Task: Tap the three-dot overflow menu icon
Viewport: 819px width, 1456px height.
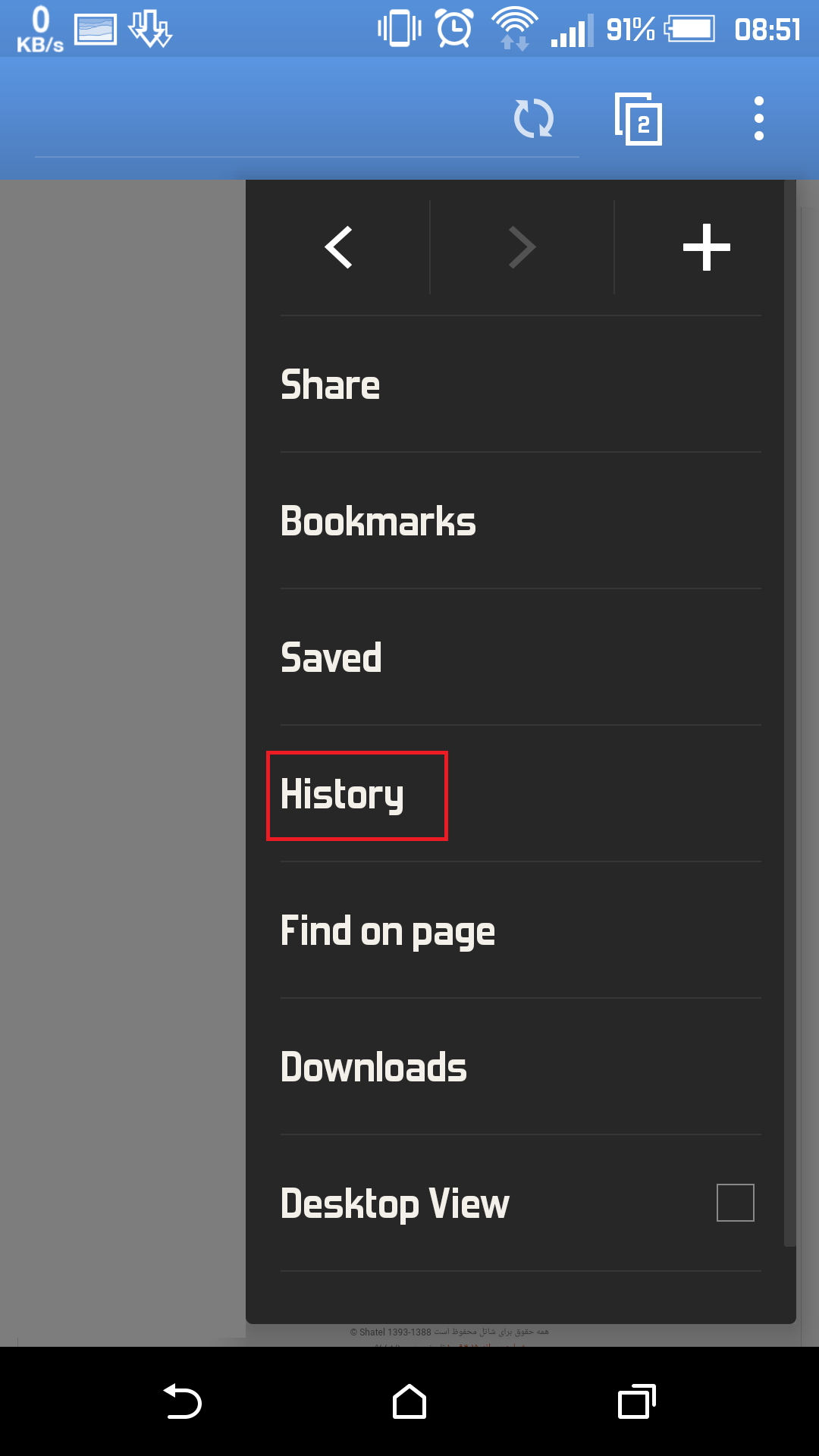Action: [759, 118]
